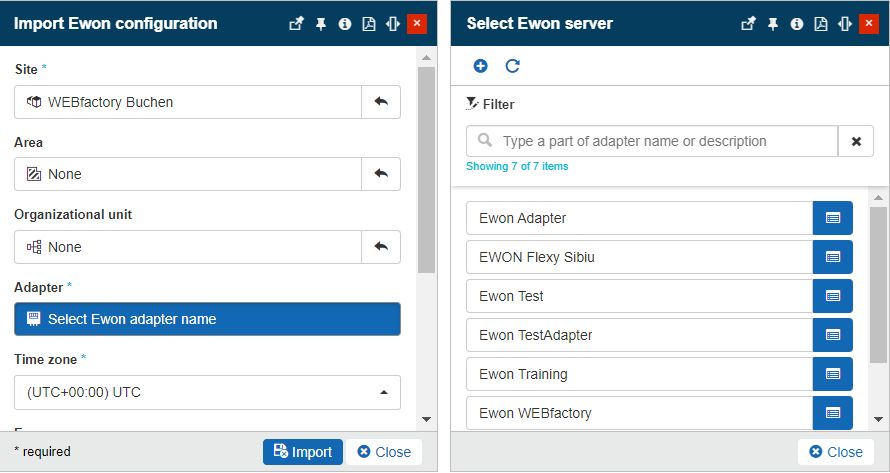
Task: Click the Import configuration panel scrollbar thumb
Action: pyautogui.click(x=426, y=170)
